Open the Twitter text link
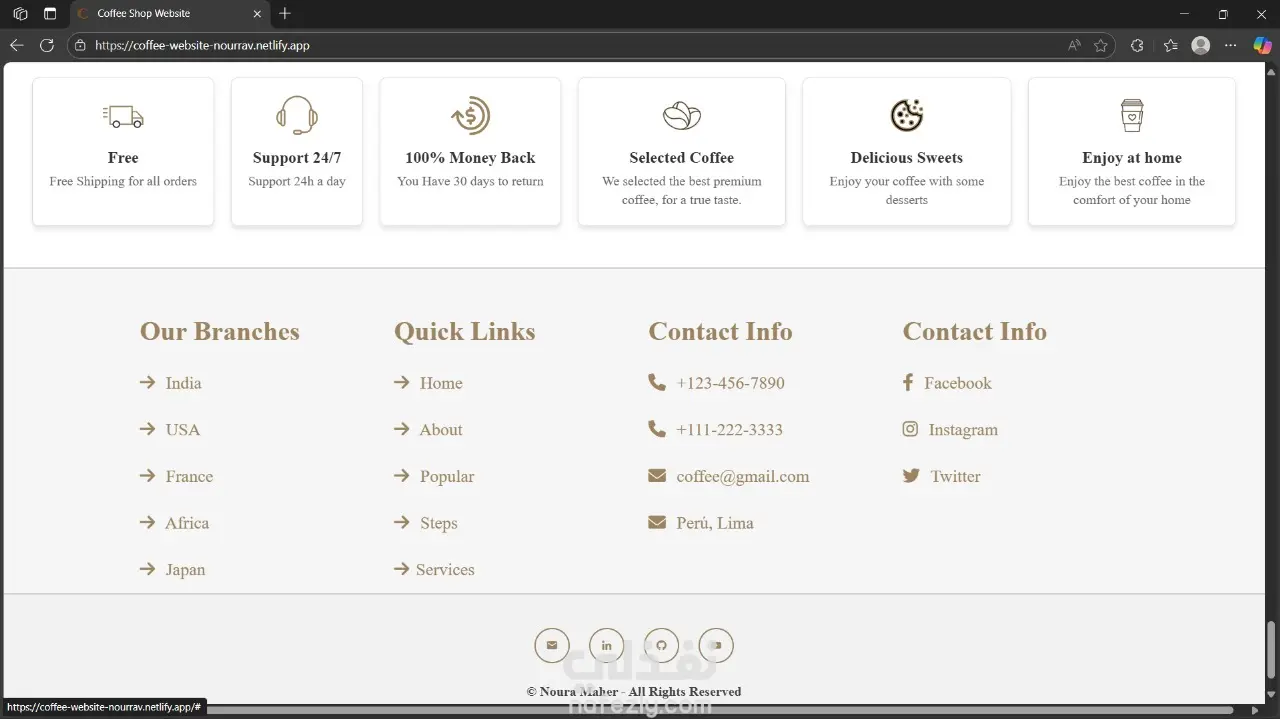 955,477
